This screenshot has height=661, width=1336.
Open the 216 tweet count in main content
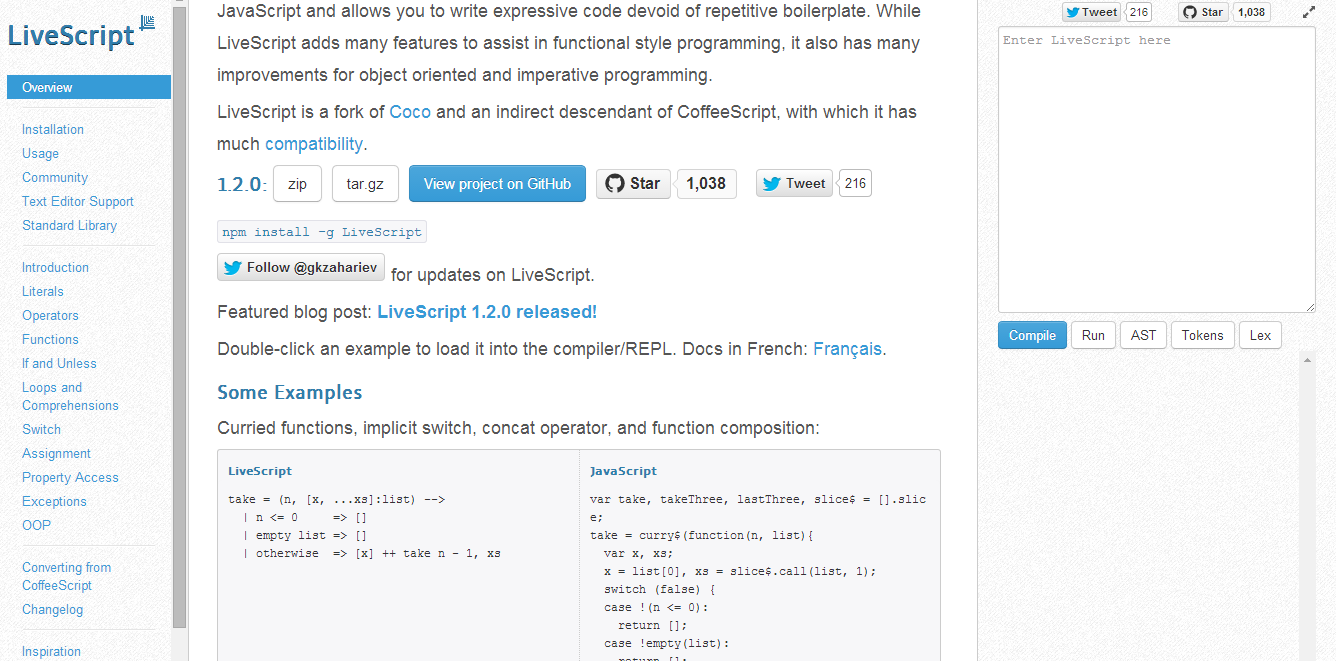(x=855, y=184)
